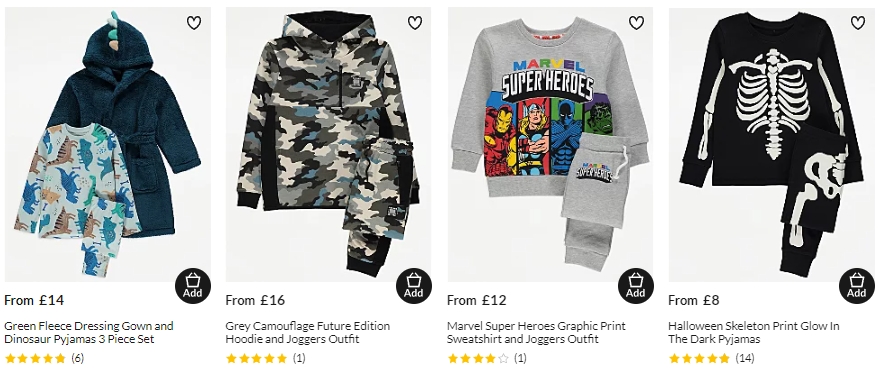
Task: Save Halloween Skeleton Pyjamas to wishlist
Action: click(857, 23)
